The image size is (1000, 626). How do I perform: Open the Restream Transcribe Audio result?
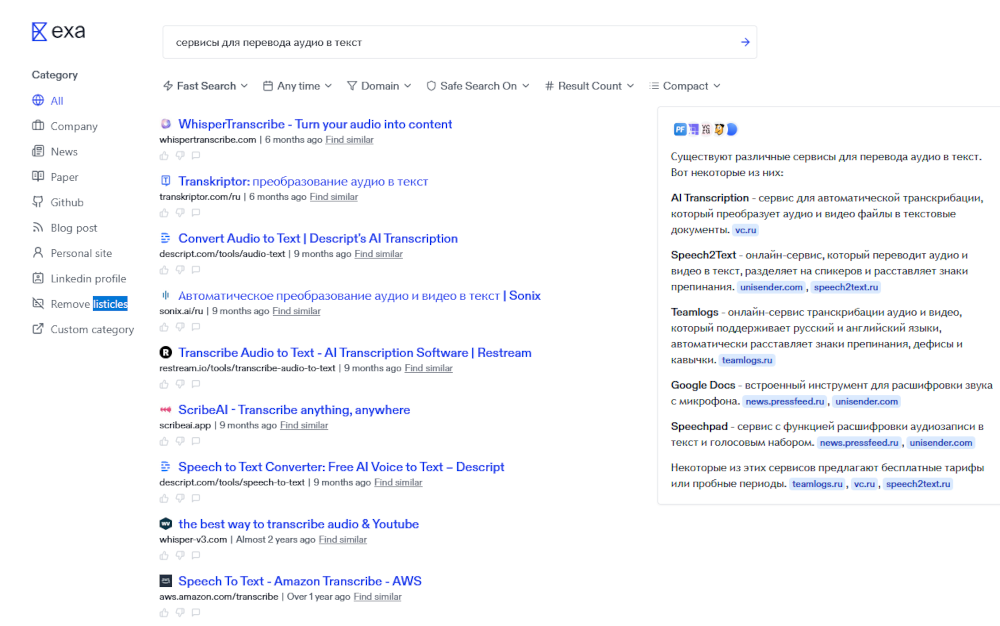pyautogui.click(x=355, y=353)
